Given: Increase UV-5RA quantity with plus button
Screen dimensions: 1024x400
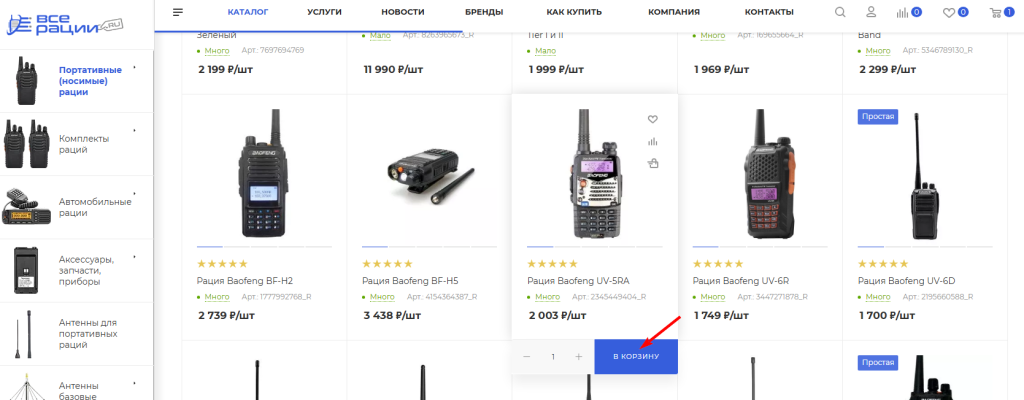Looking at the screenshot, I should pos(579,357).
